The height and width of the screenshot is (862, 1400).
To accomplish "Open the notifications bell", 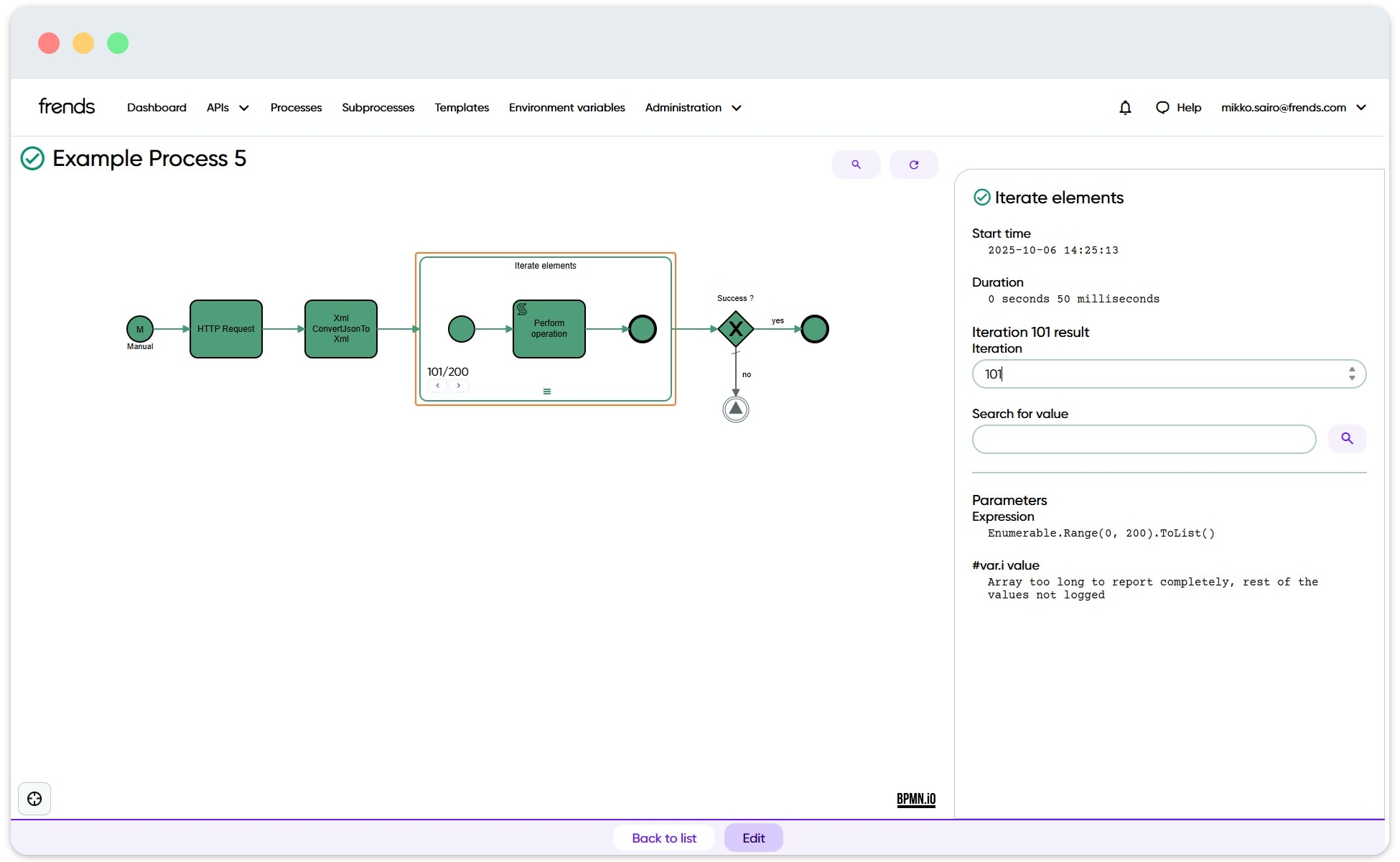I will coord(1125,108).
